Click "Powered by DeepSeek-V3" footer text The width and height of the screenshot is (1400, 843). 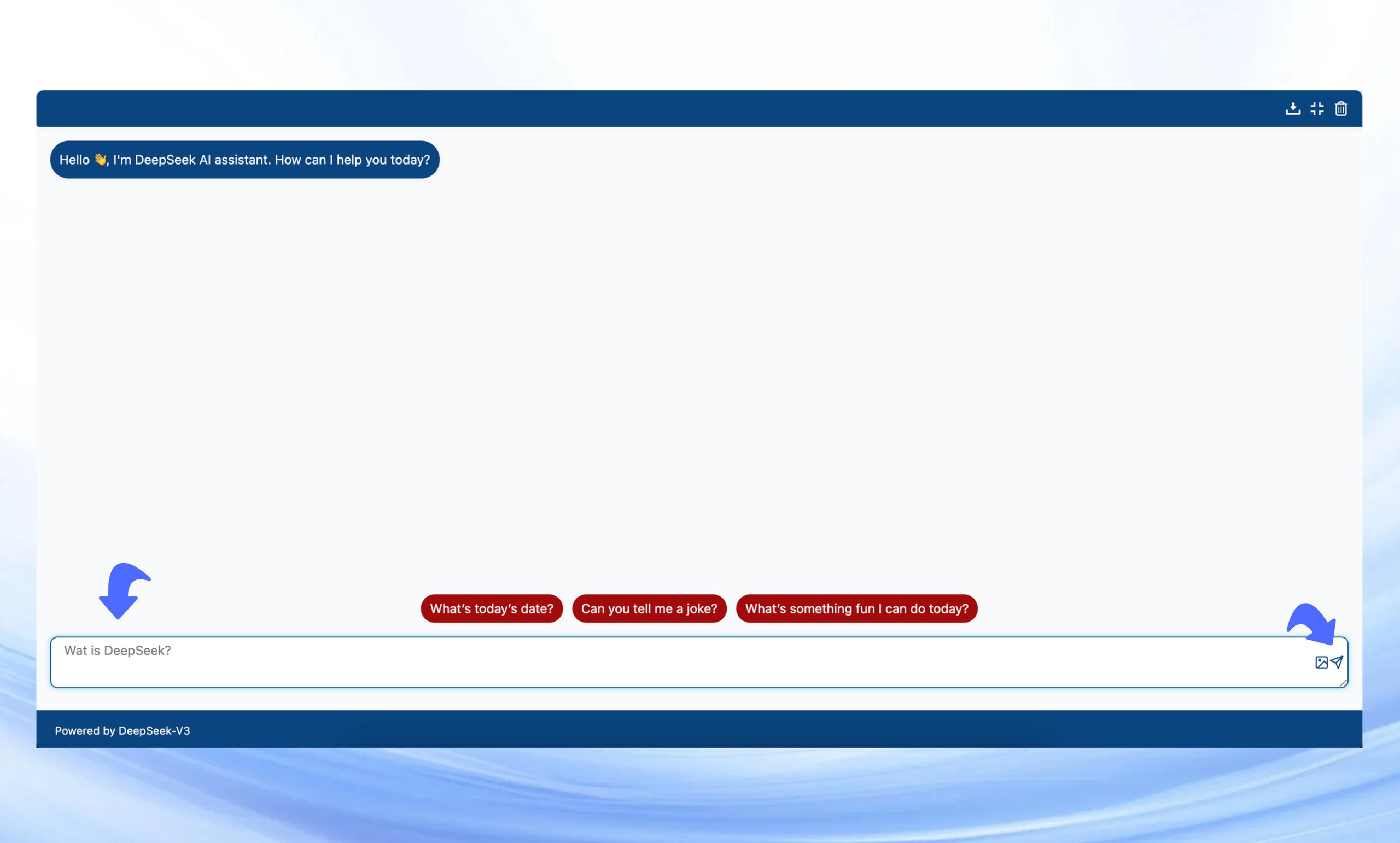pyautogui.click(x=122, y=730)
